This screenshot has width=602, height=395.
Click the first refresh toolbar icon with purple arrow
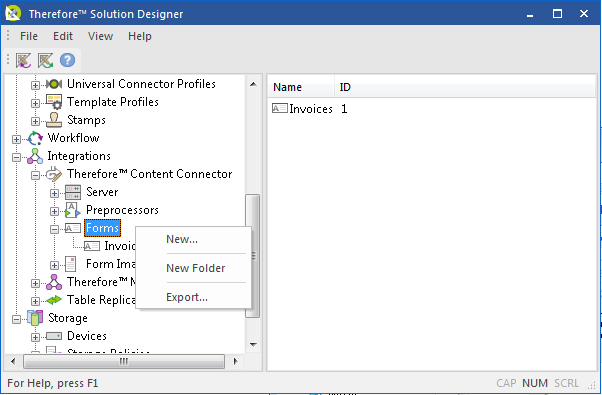pos(23,60)
